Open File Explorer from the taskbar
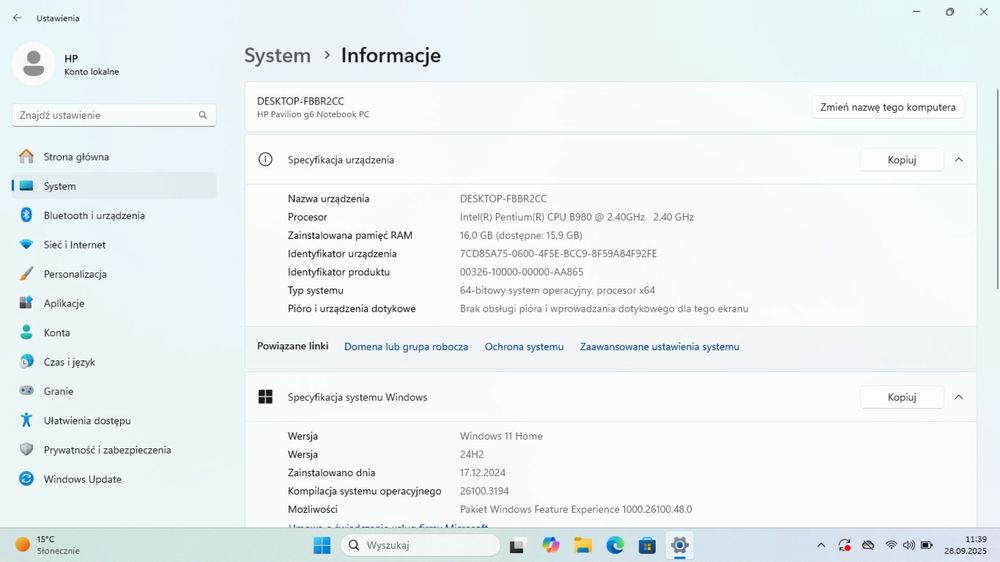Image resolution: width=1000 pixels, height=562 pixels. pos(582,545)
